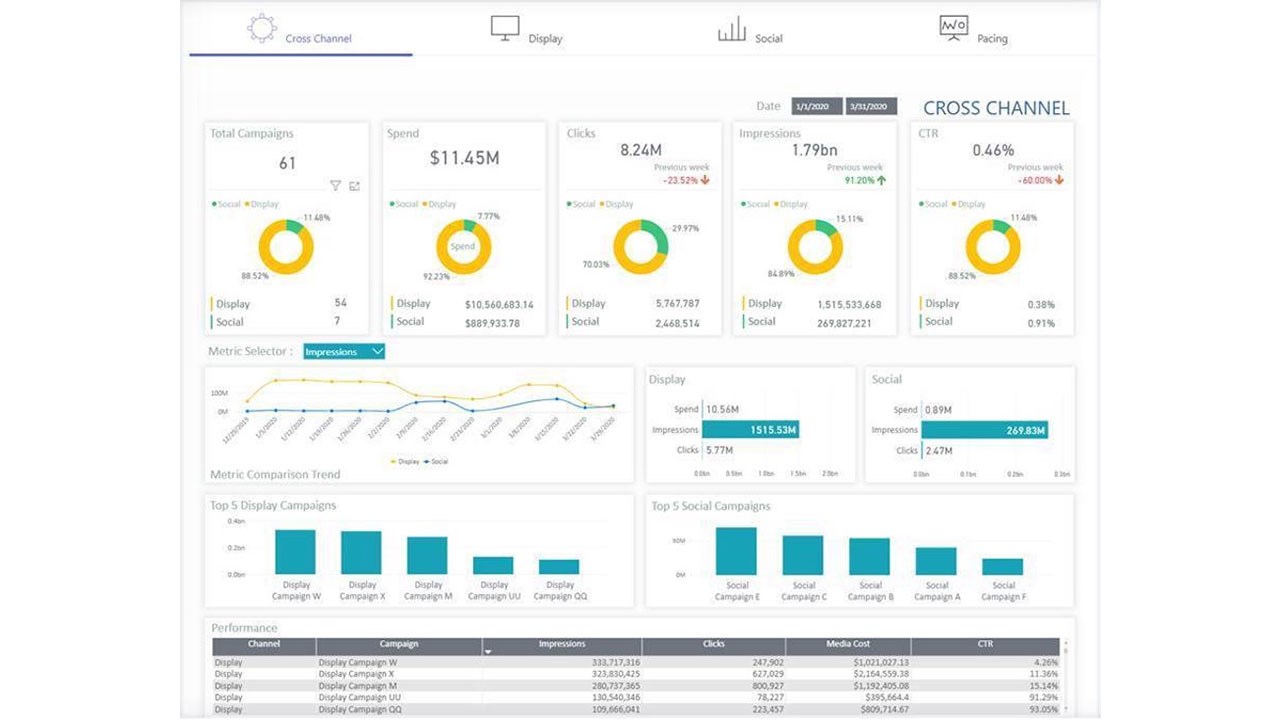
Task: Click the Display Campaign W bar
Action: click(x=295, y=552)
